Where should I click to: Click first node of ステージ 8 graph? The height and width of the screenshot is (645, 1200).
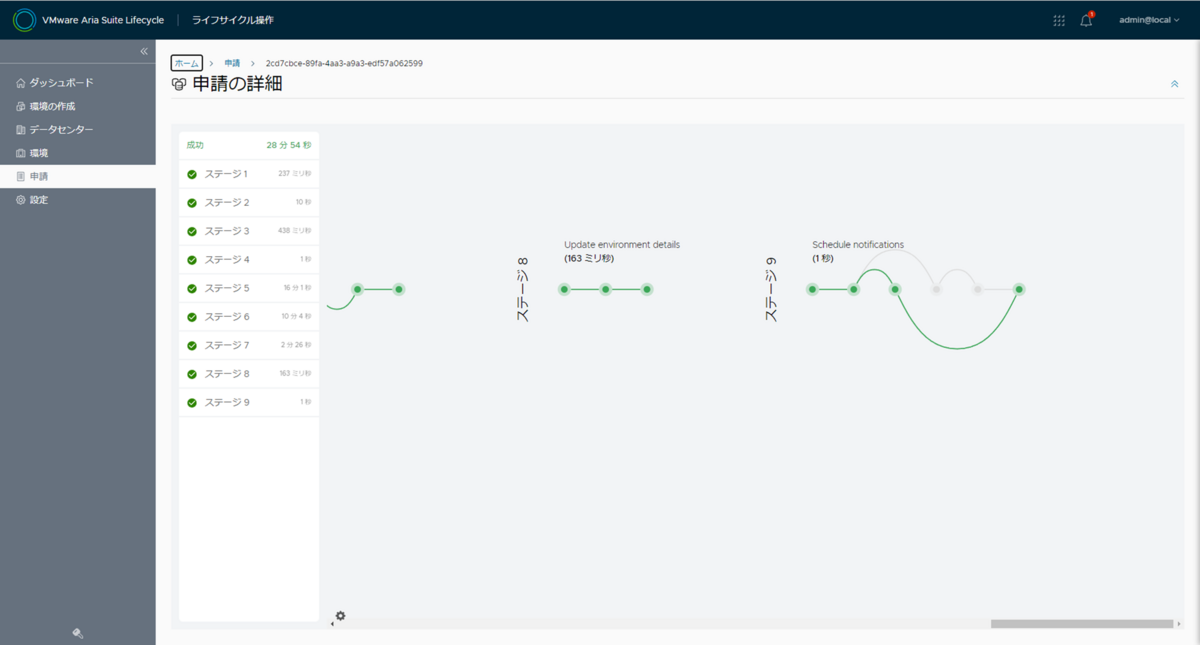pyautogui.click(x=564, y=289)
